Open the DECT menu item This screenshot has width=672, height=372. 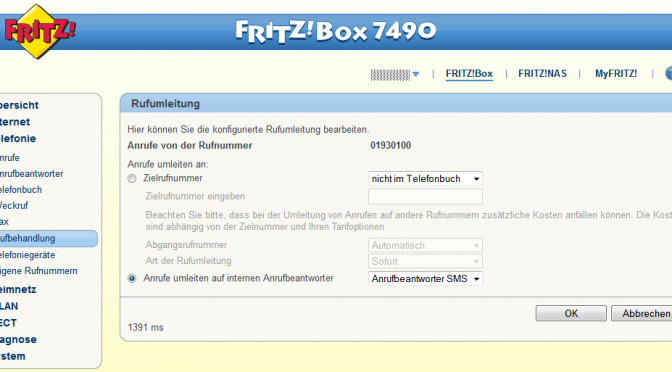9,323
